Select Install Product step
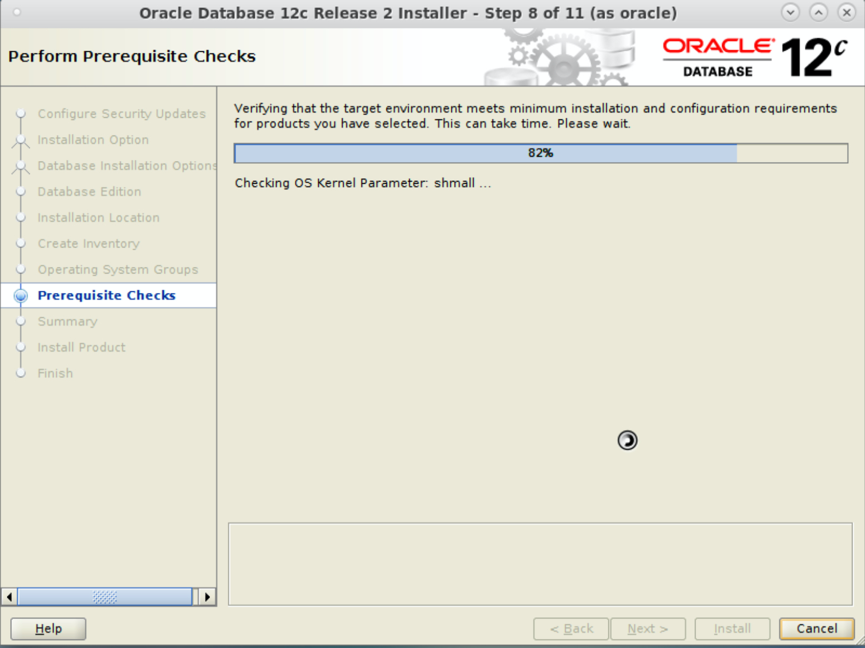Image resolution: width=865 pixels, height=648 pixels. point(81,347)
